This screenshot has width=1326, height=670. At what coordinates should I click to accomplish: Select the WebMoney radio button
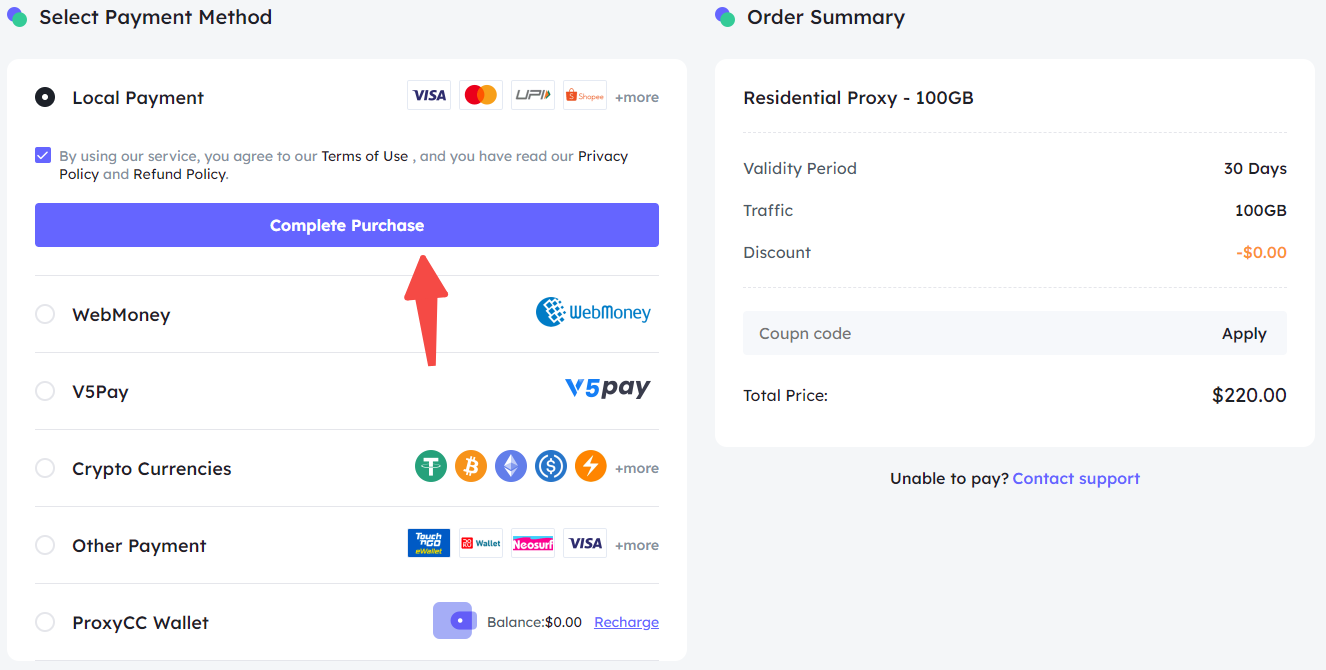coord(45,314)
